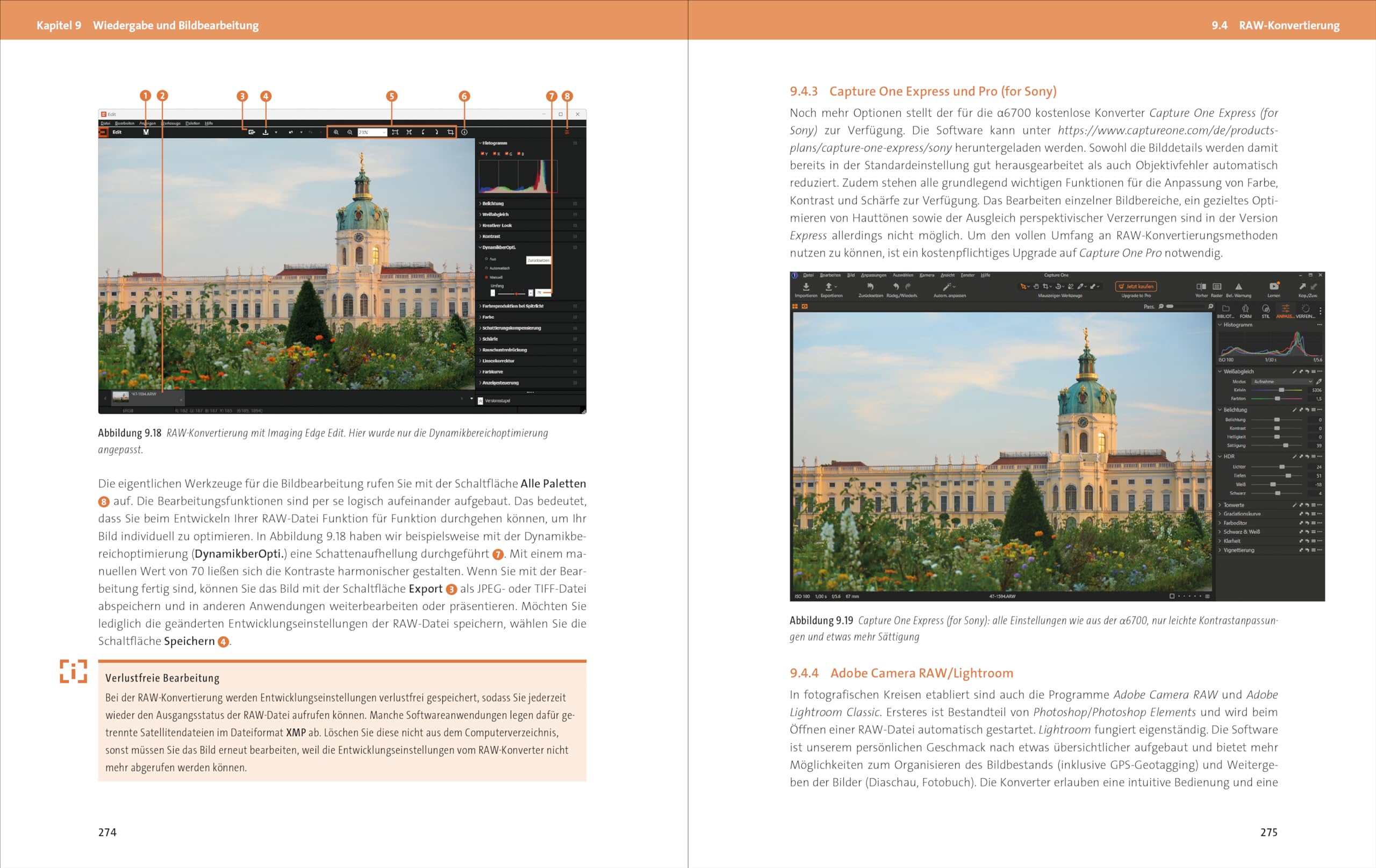Rotate image left in Imaging Edge Edit

coord(423,132)
